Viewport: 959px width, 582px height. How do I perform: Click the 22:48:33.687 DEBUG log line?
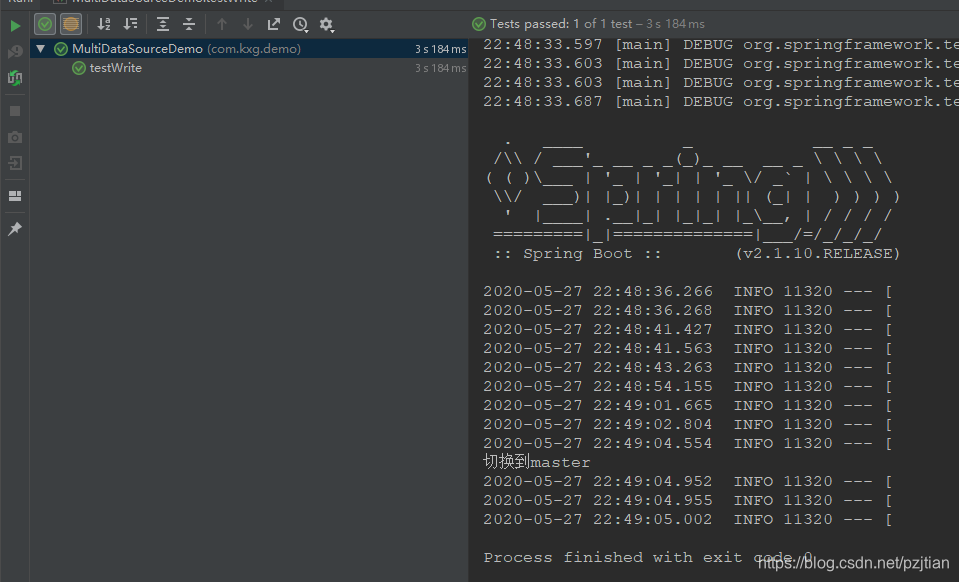click(x=720, y=101)
